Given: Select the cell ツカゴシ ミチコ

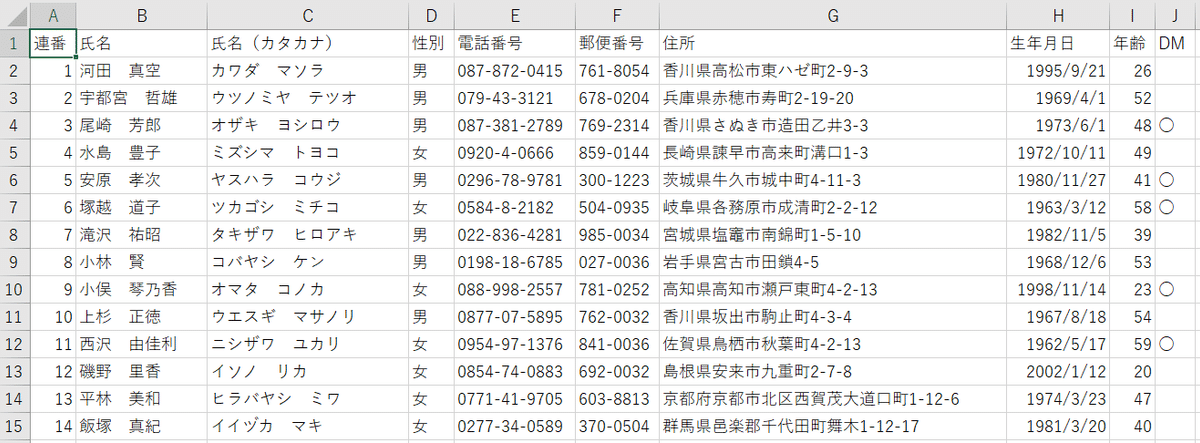Looking at the screenshot, I should point(308,207).
